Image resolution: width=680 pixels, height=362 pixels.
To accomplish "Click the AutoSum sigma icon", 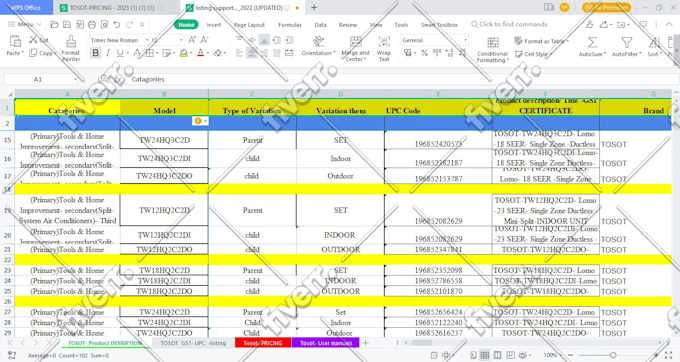I will pyautogui.click(x=592, y=42).
